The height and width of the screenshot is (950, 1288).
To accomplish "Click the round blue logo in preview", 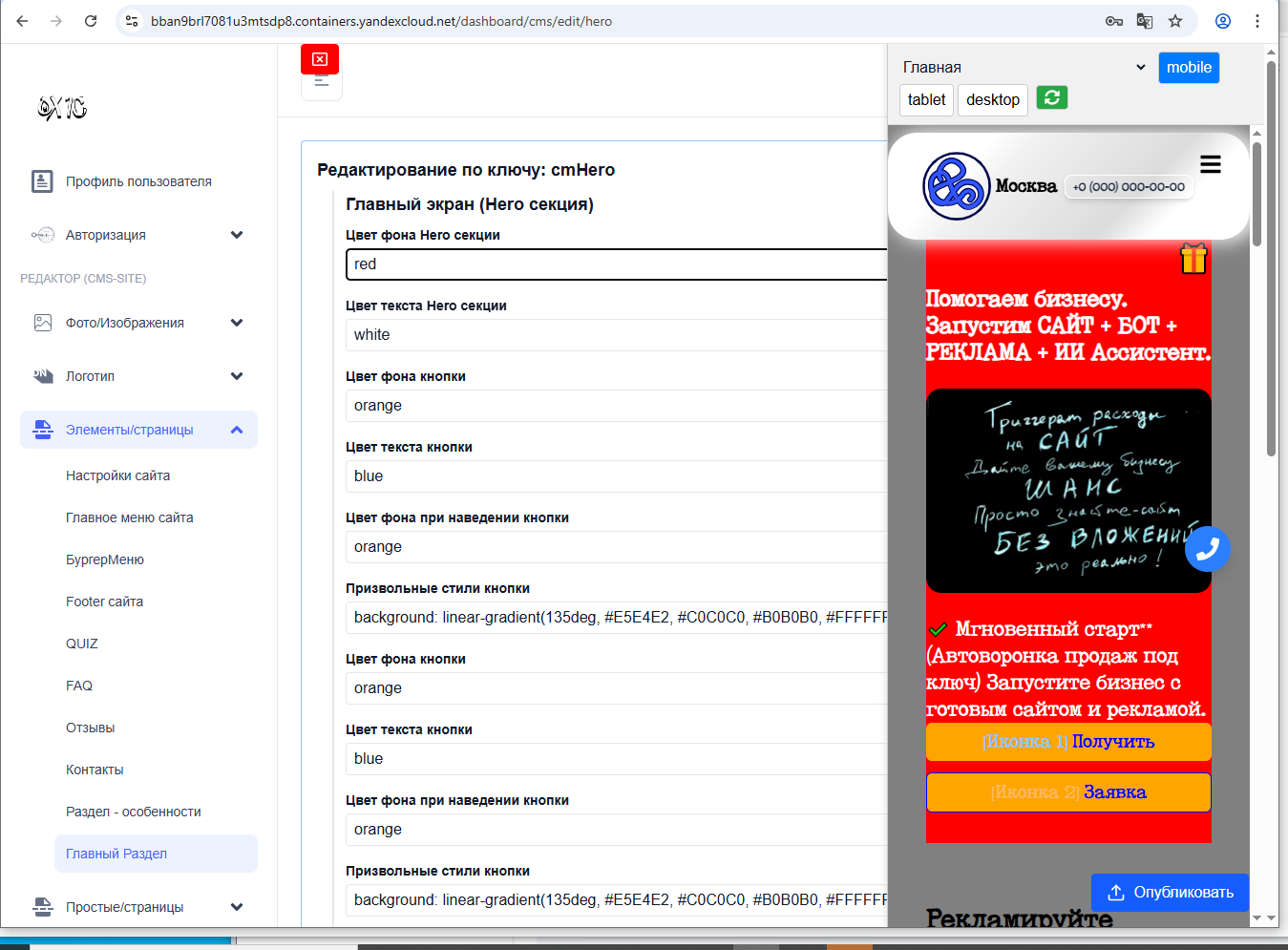I will (956, 186).
